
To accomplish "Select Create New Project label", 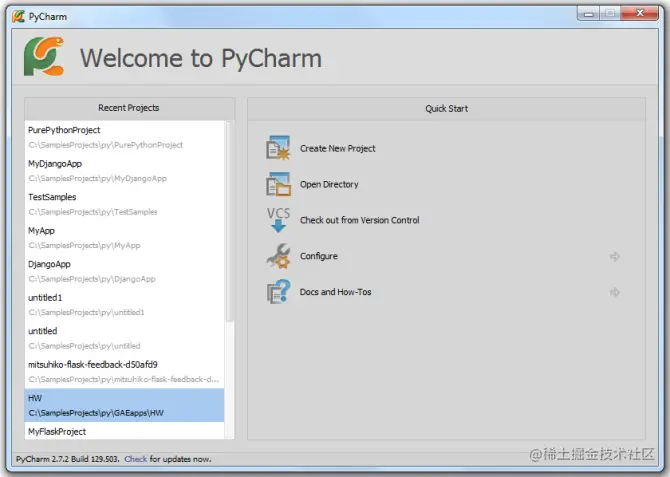I will tap(338, 148).
